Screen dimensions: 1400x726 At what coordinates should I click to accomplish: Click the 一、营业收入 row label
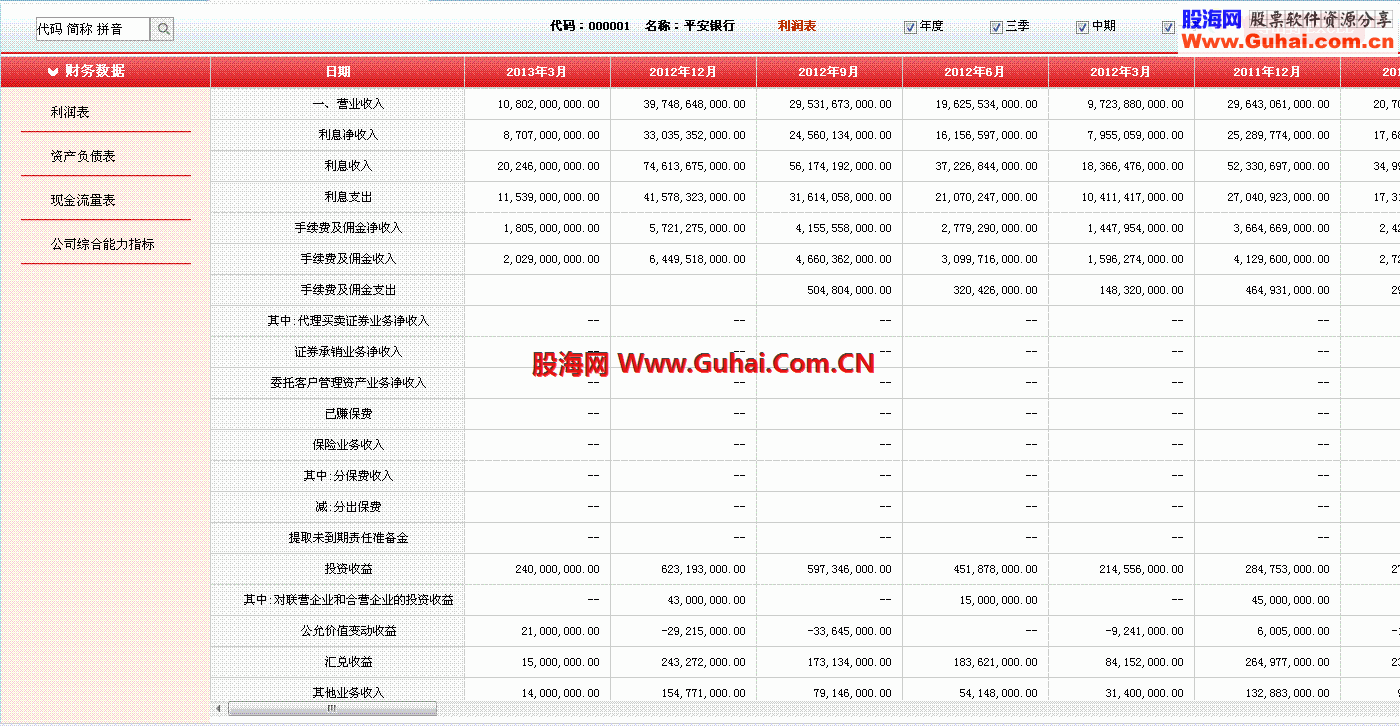(348, 104)
